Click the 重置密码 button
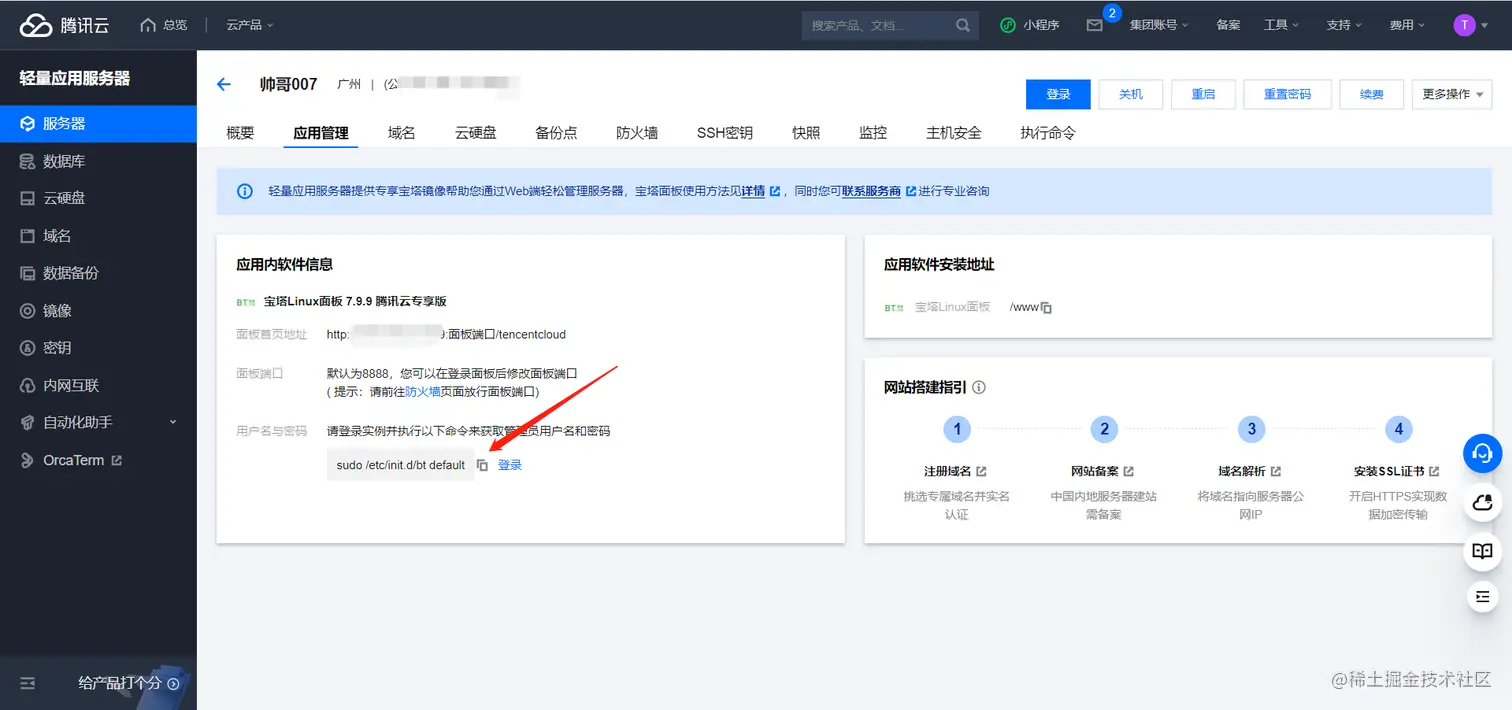The width and height of the screenshot is (1512, 710). point(1287,94)
